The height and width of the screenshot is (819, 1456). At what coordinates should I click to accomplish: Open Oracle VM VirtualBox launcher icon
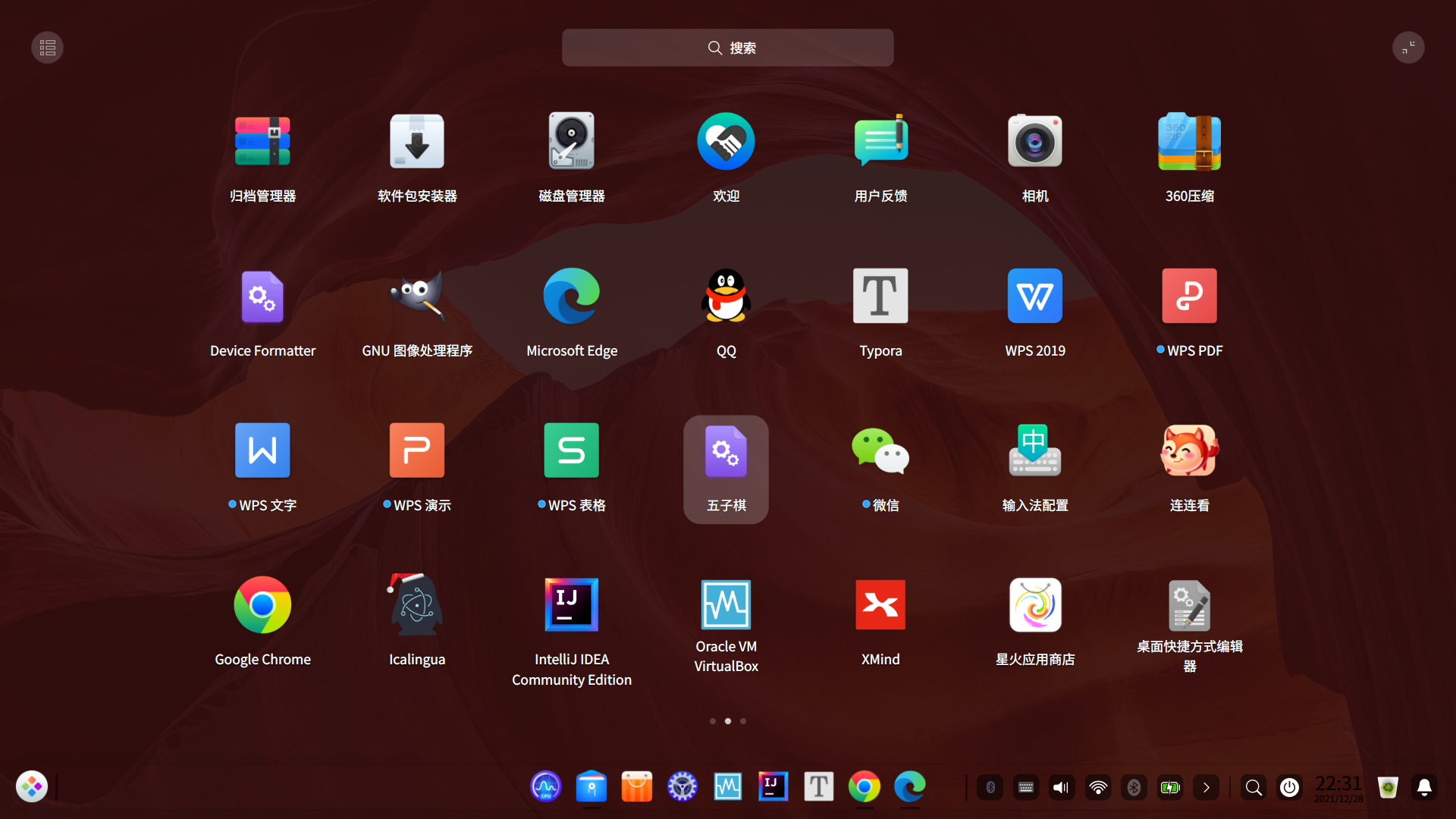(726, 606)
